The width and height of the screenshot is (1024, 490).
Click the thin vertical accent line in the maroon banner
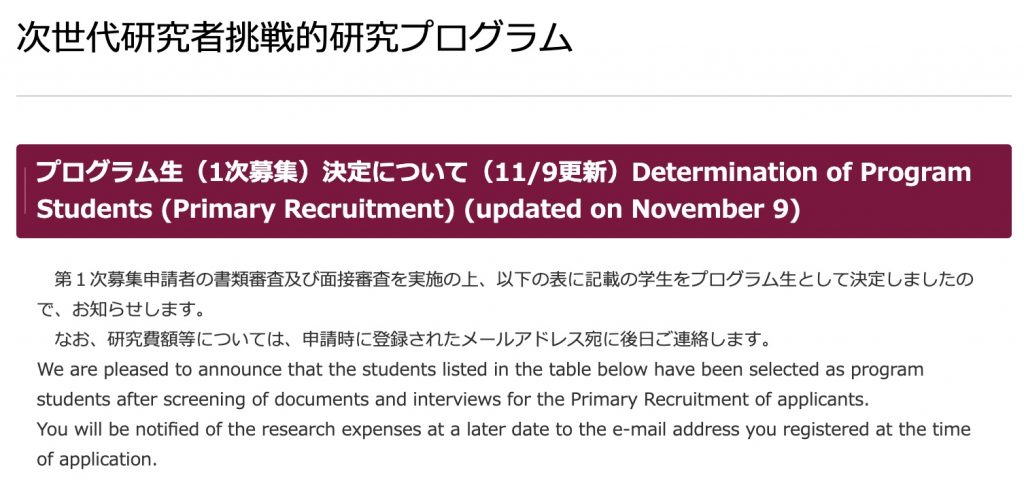pyautogui.click(x=25, y=191)
